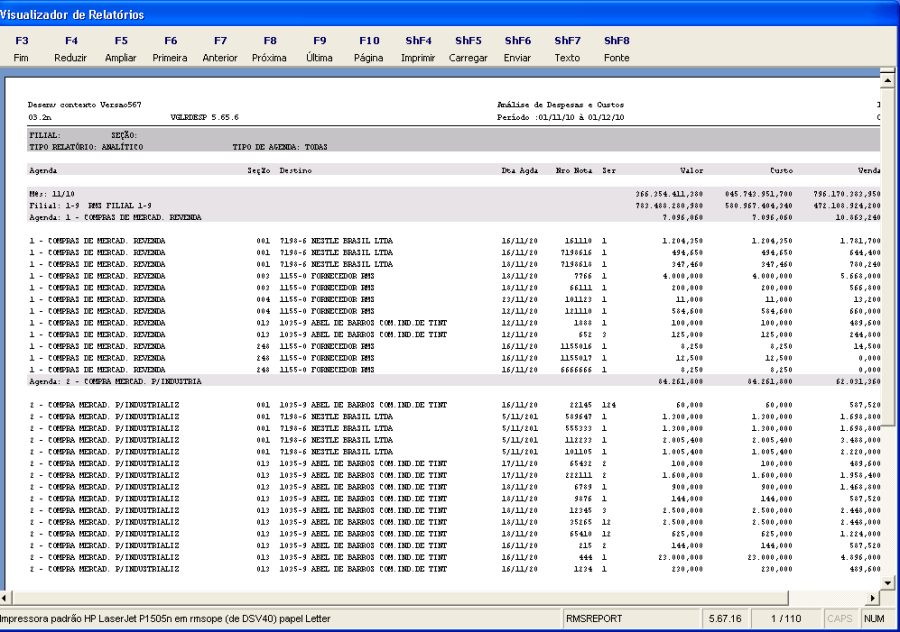Click vertical scrollbar down arrow

tap(887, 583)
